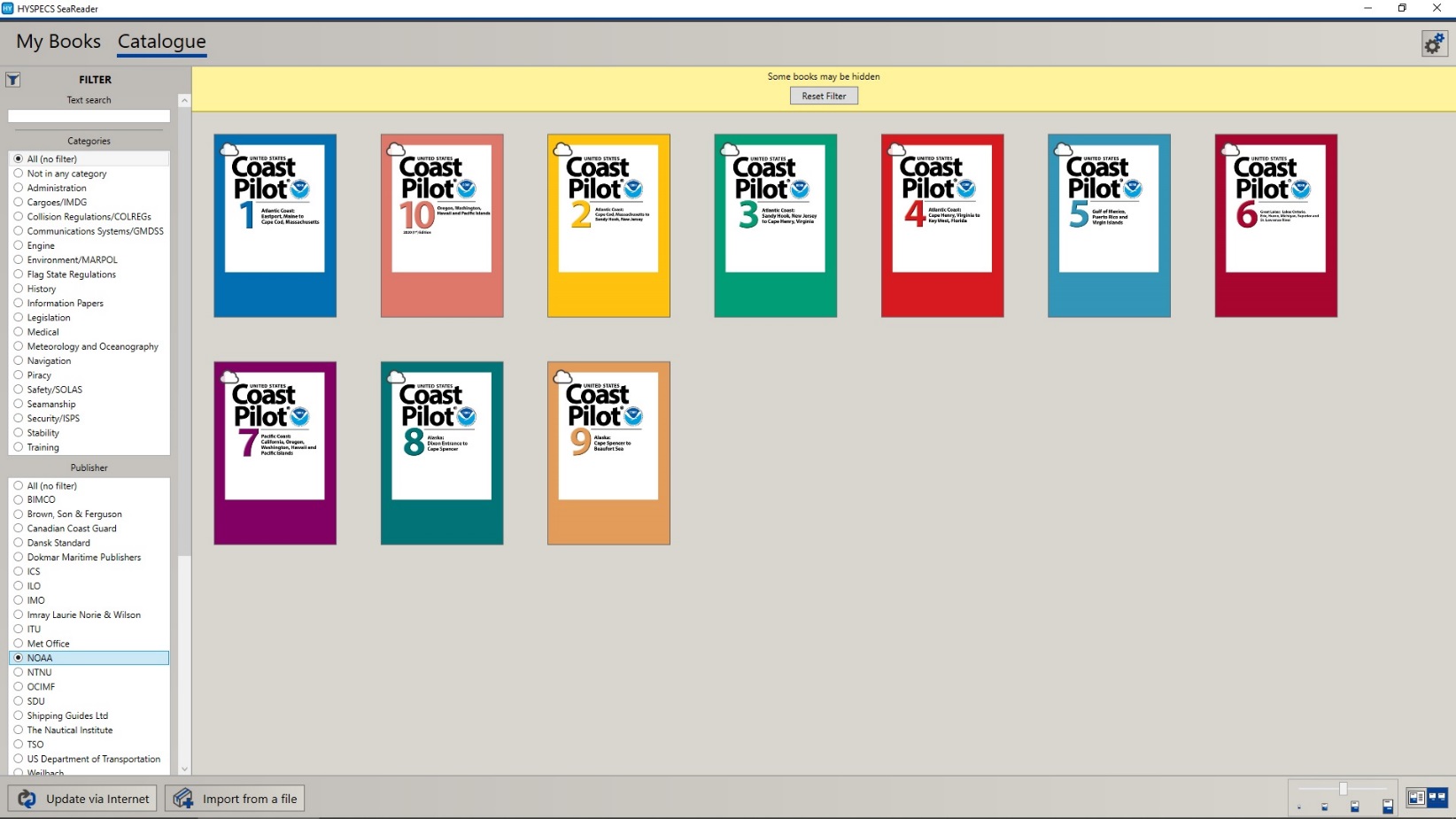
Task: Switch to detailed list view icon
Action: coord(1416,798)
